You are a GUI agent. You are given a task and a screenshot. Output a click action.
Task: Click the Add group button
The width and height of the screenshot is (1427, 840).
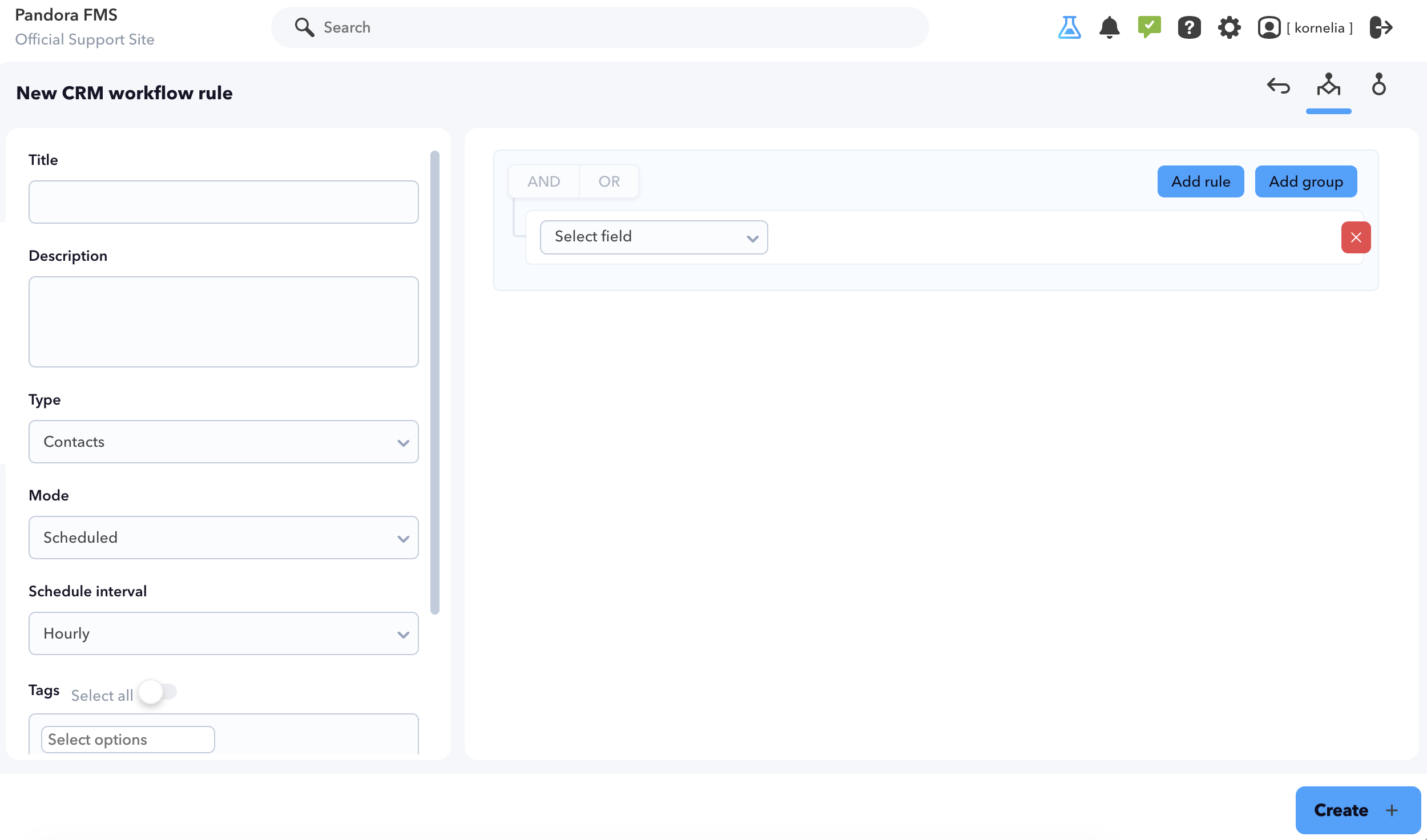(1306, 181)
